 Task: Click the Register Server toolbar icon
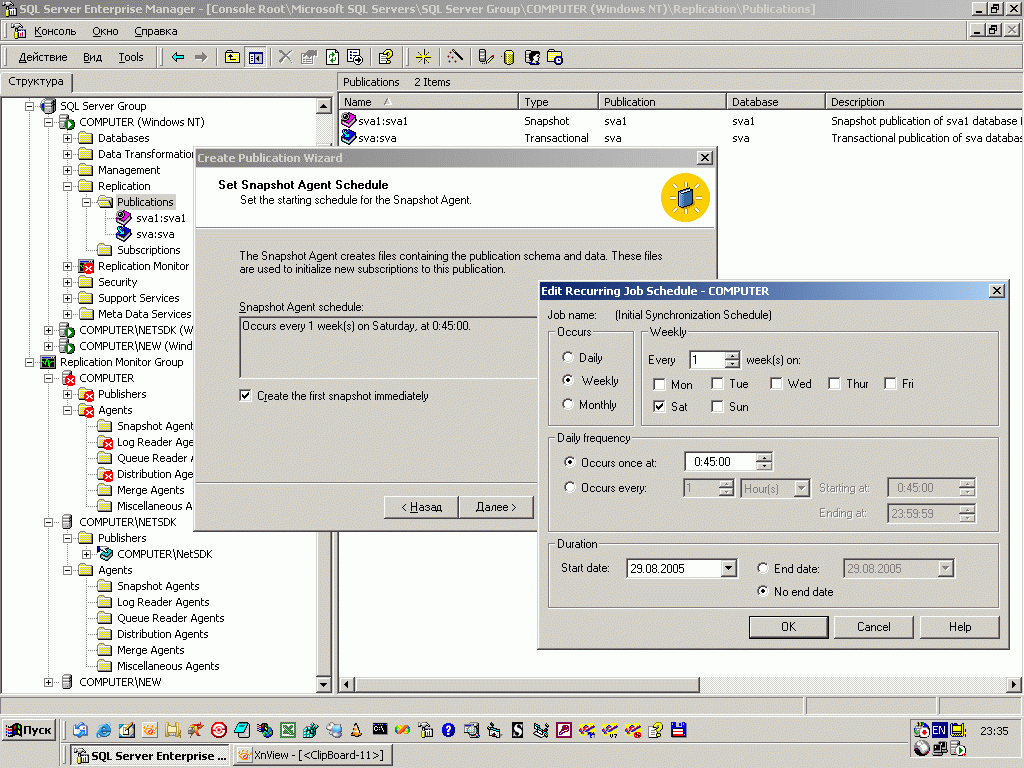(x=485, y=57)
